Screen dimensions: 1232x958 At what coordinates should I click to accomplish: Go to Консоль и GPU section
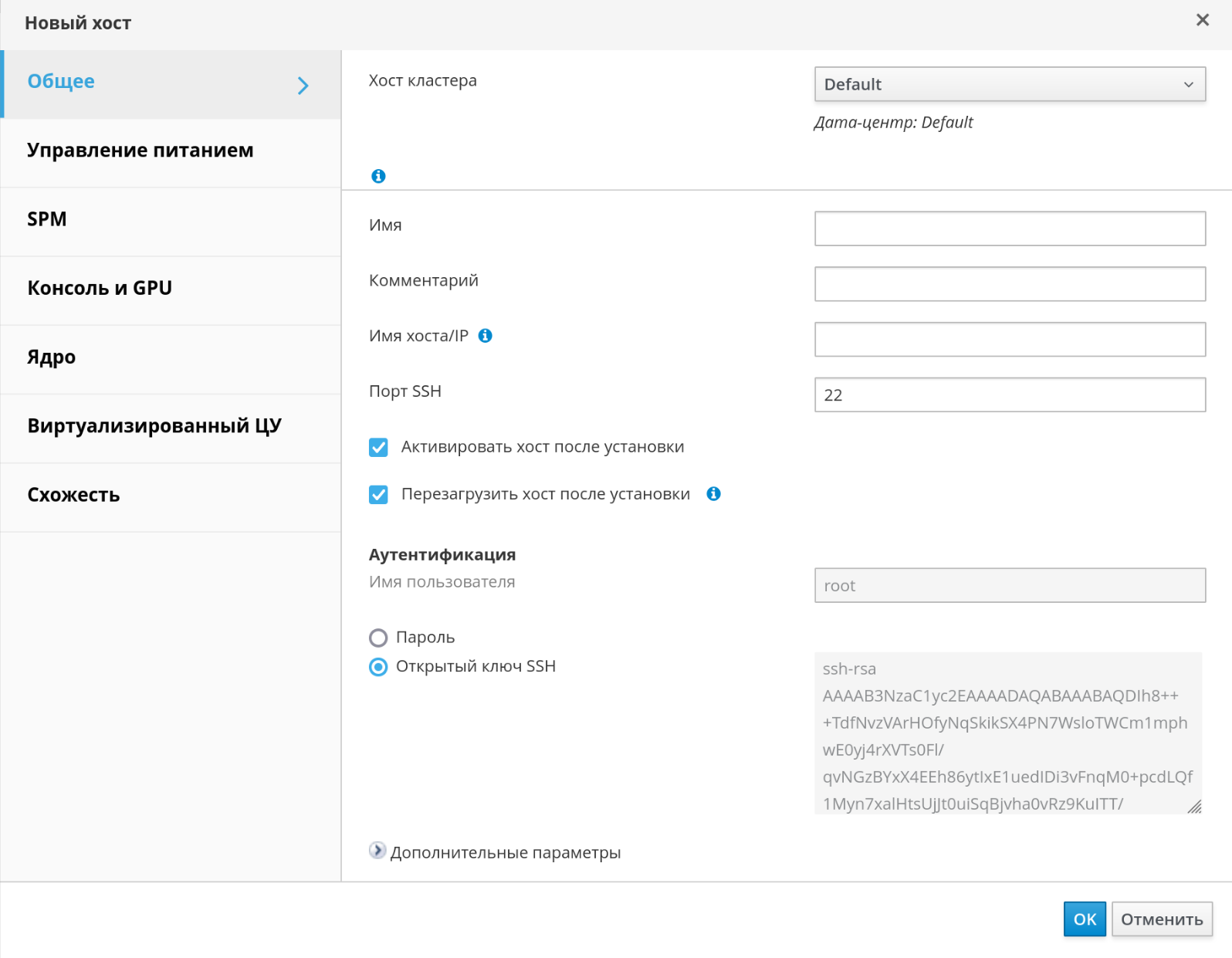pos(100,288)
